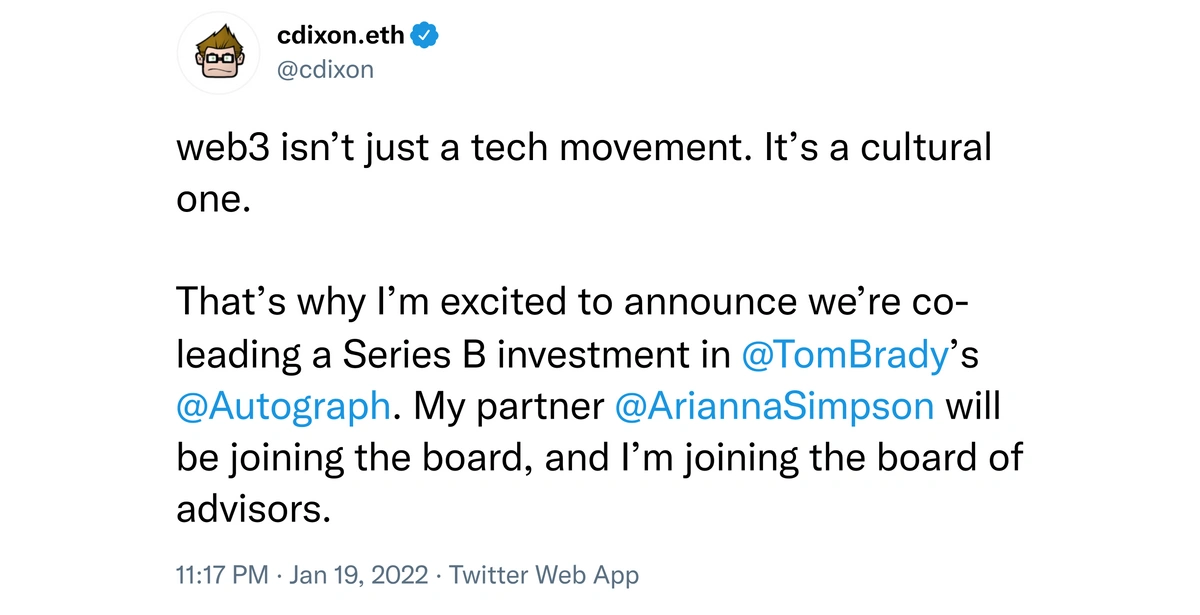Open the @AriannaSimpson mention
Screen dimensions: 1200x615
pyautogui.click(x=775, y=407)
